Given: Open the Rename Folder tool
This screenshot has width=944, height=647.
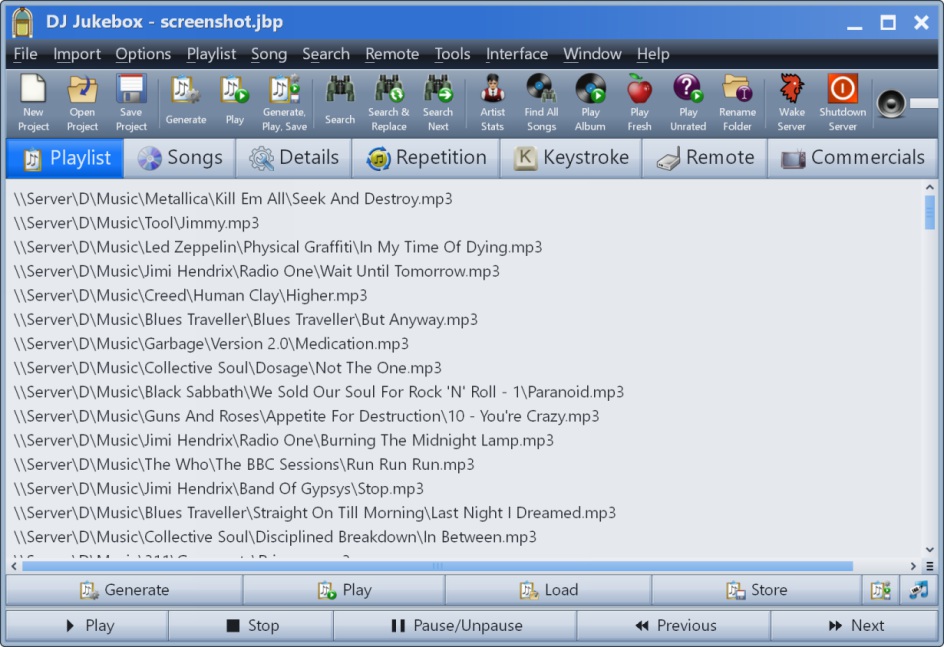Looking at the screenshot, I should pos(737,100).
